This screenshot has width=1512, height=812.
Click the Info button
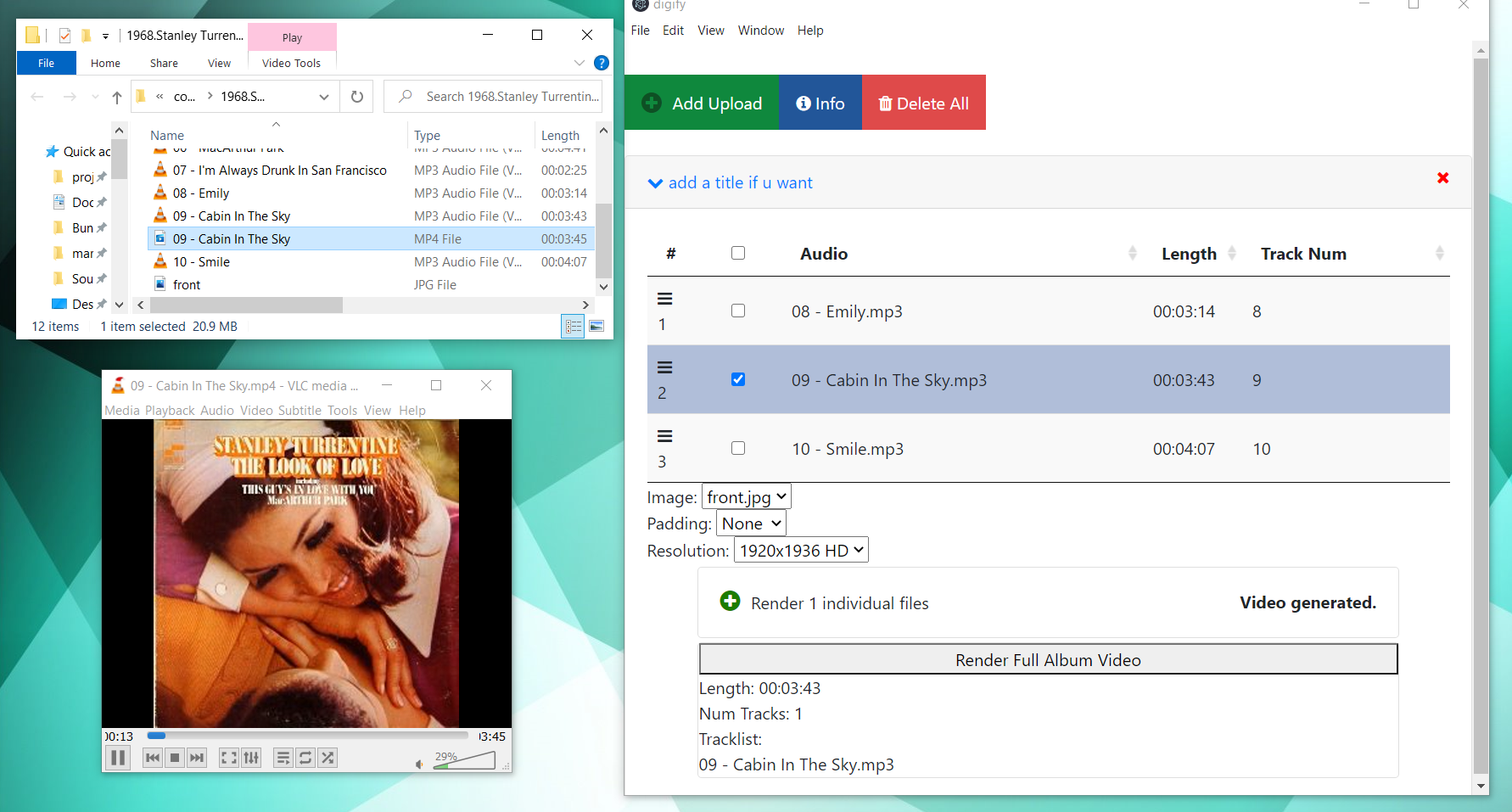coord(820,103)
